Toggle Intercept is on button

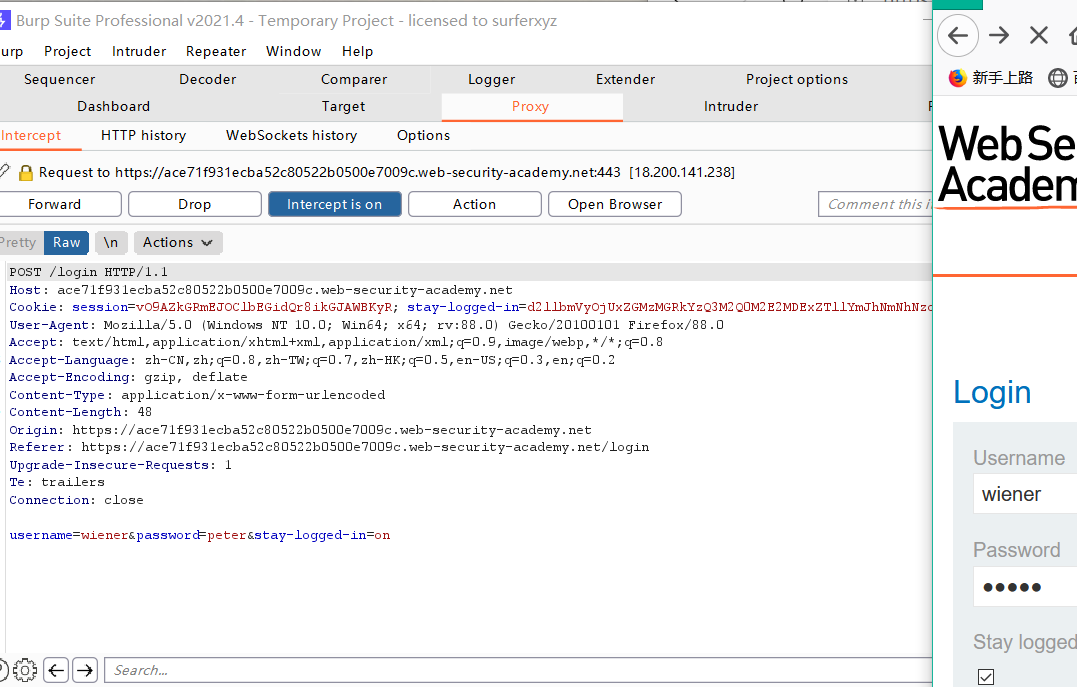(x=335, y=204)
